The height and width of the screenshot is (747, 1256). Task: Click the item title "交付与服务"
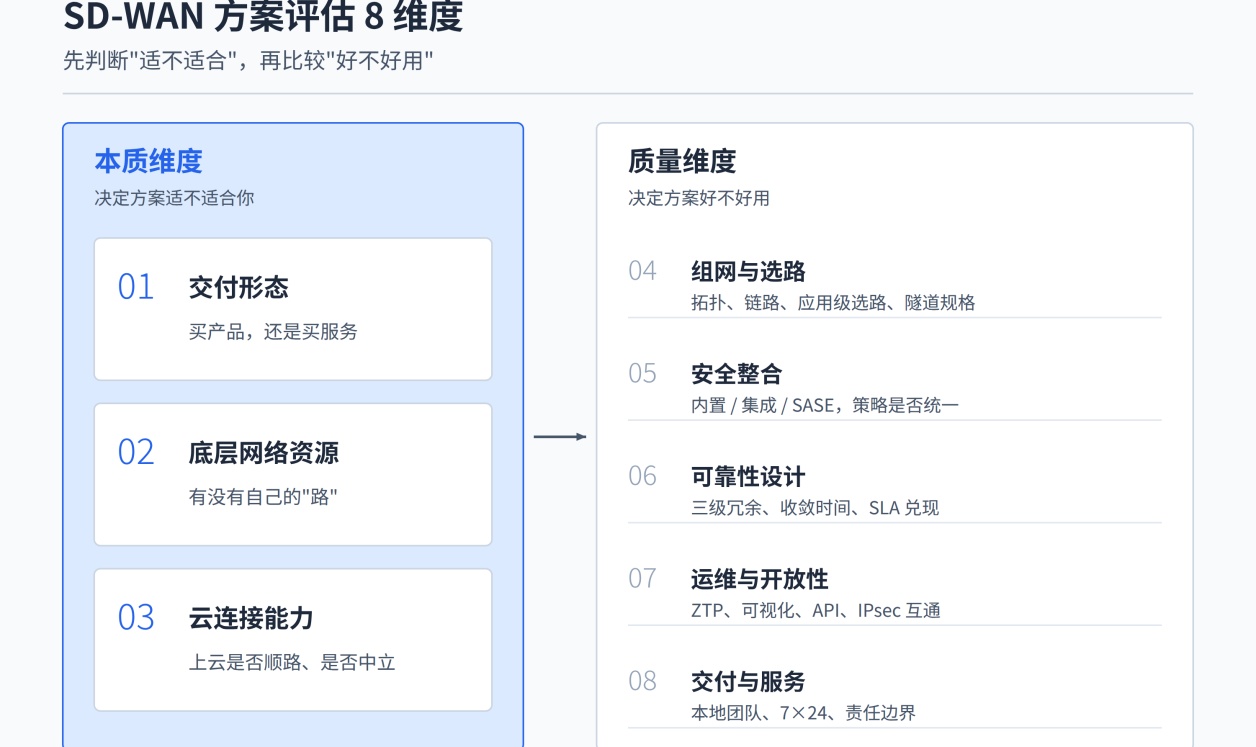pyautogui.click(x=748, y=682)
